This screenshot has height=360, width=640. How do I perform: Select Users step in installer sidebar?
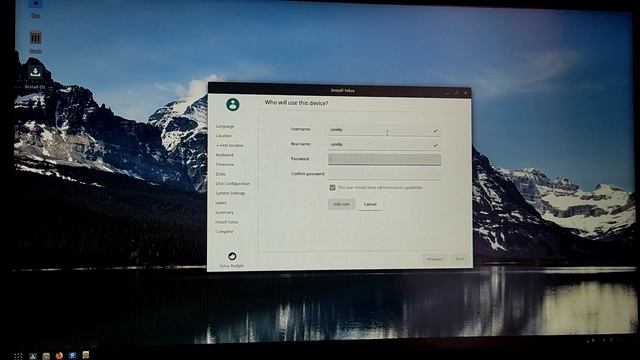coord(221,203)
